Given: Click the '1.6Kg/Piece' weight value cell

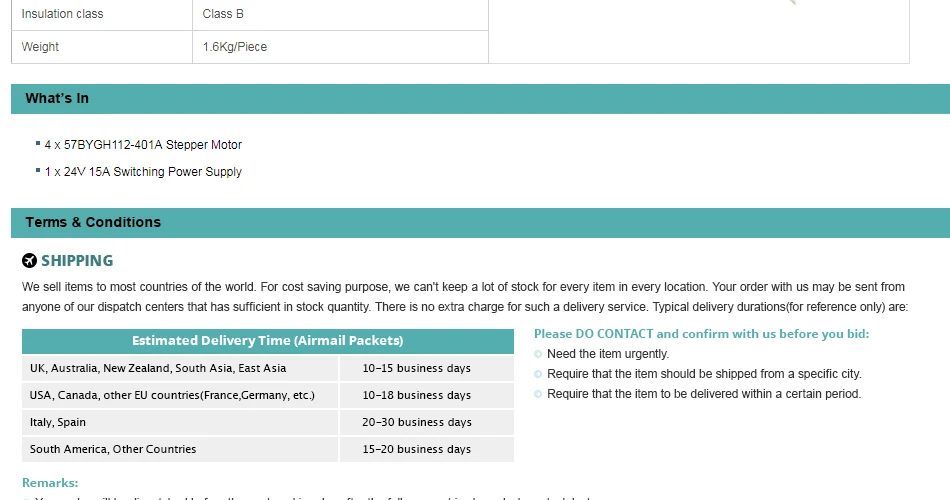Looking at the screenshot, I should pos(340,47).
